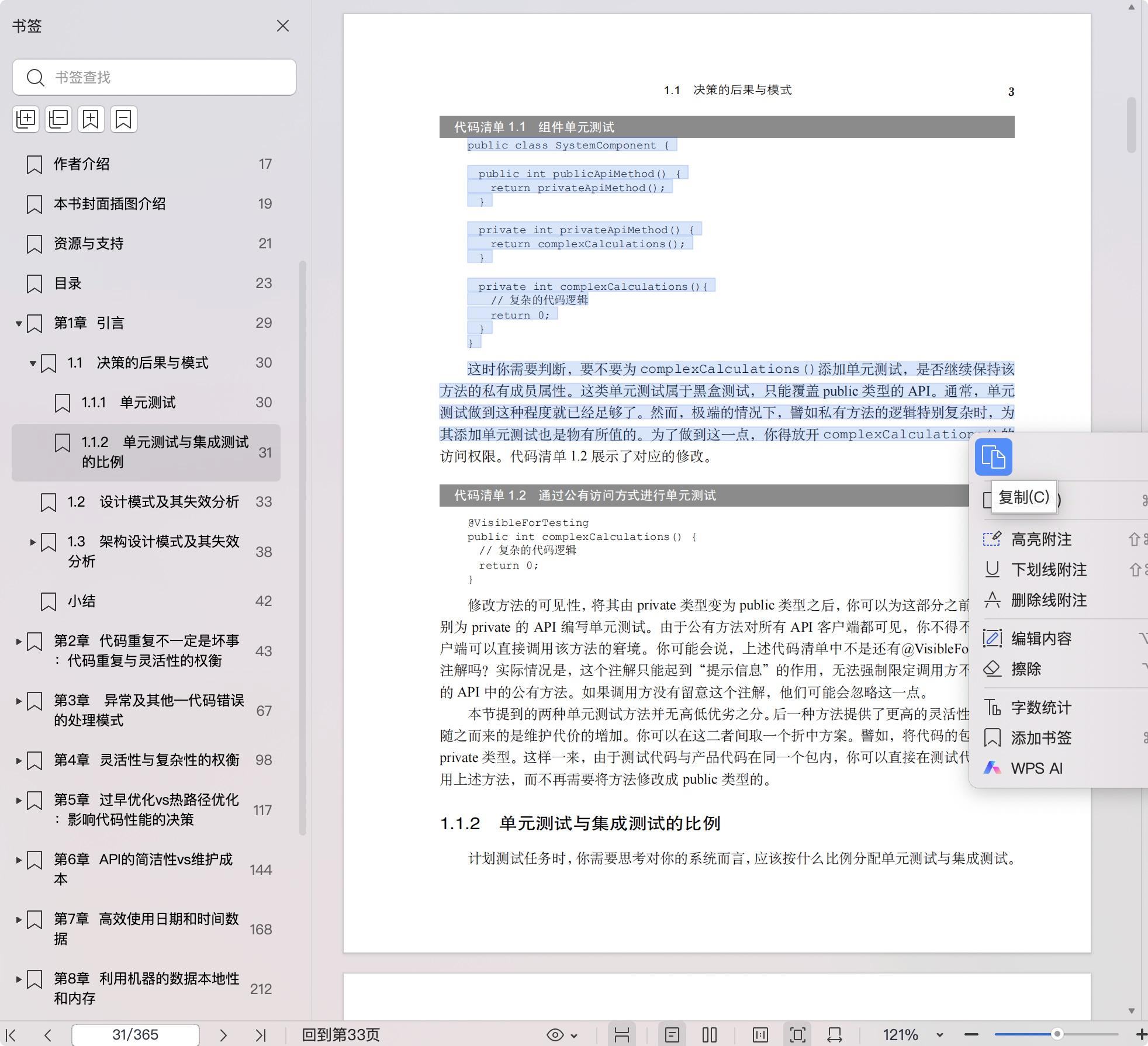This screenshot has height=1046, width=1148.
Task: Click the word count icon
Action: point(992,707)
